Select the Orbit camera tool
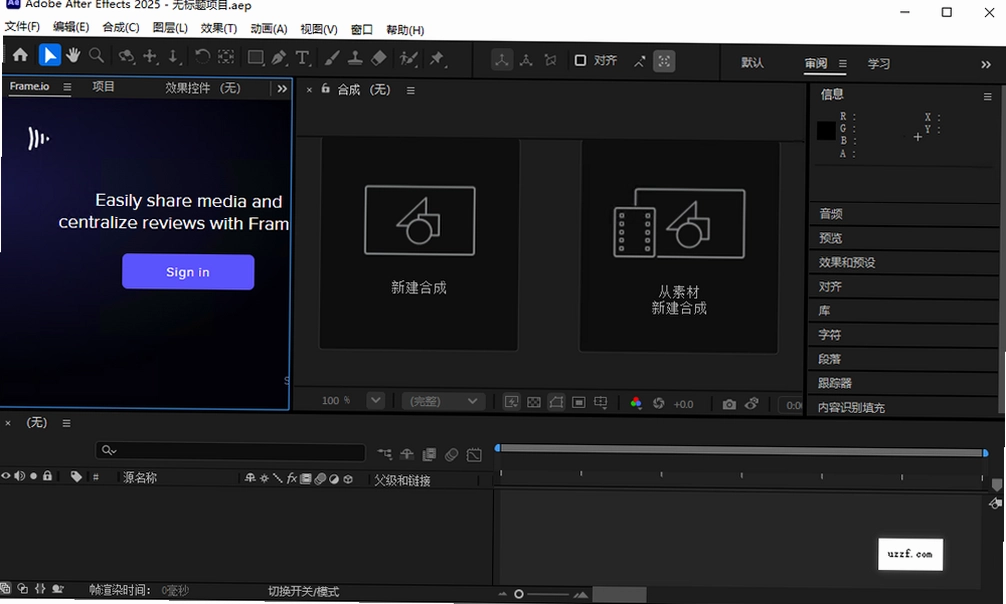 tap(126, 57)
